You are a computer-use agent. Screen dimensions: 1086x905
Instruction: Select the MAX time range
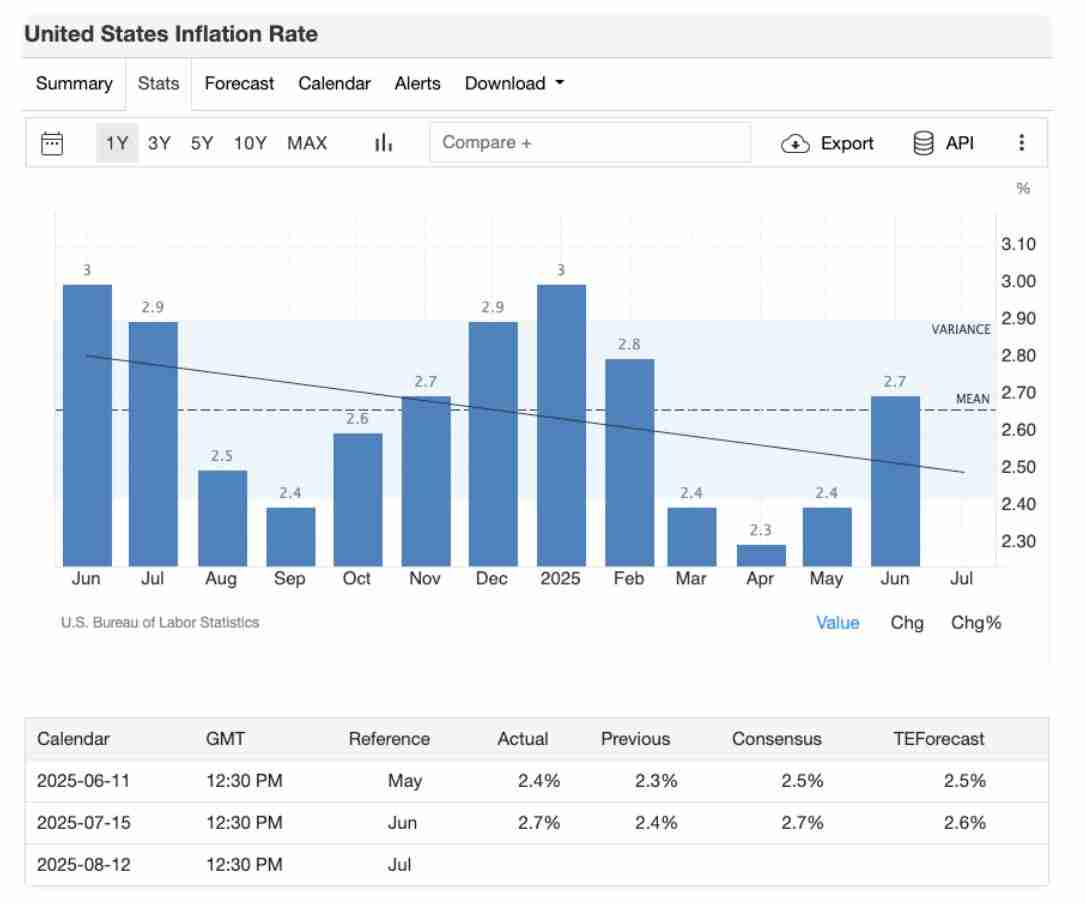pyautogui.click(x=307, y=143)
